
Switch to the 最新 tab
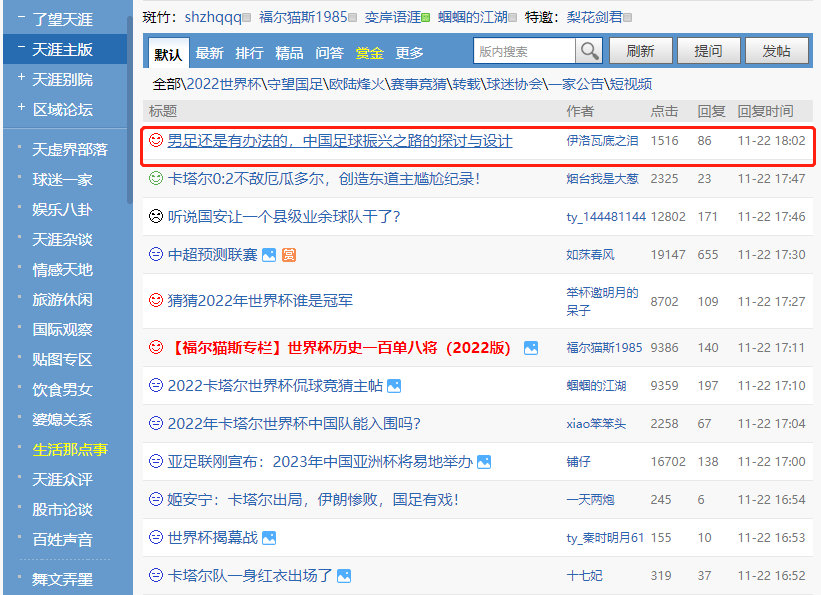pos(209,53)
